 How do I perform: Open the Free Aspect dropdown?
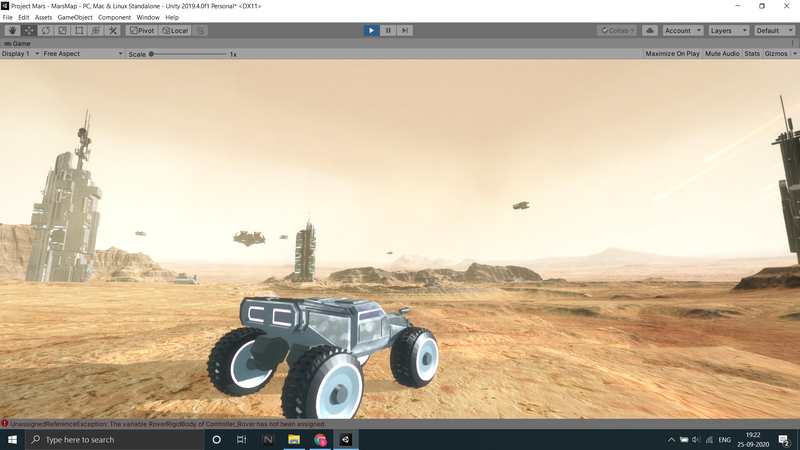pos(83,54)
